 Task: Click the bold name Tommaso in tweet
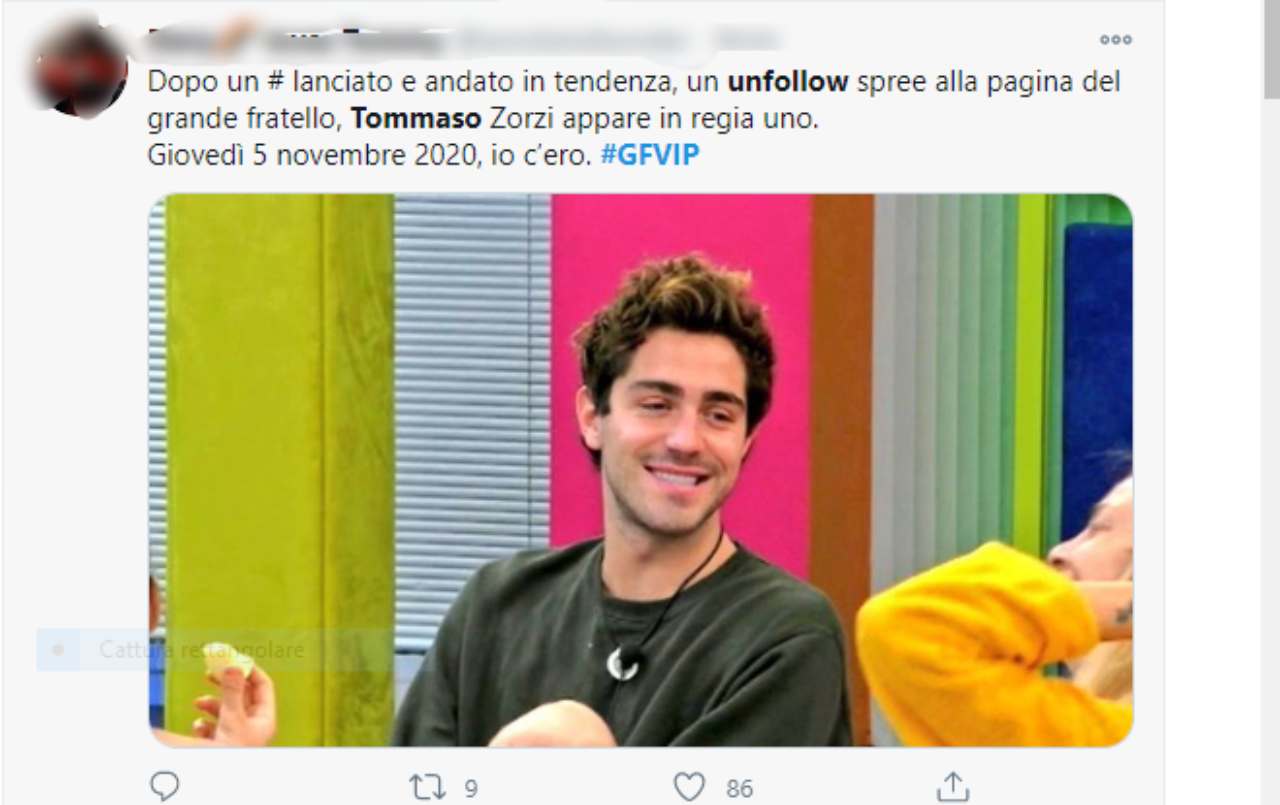(417, 119)
